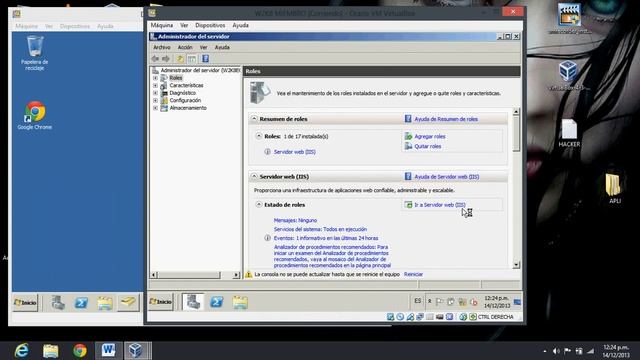Open Ayuda de Resumen de roles link
This screenshot has height=360, width=640.
point(446,119)
